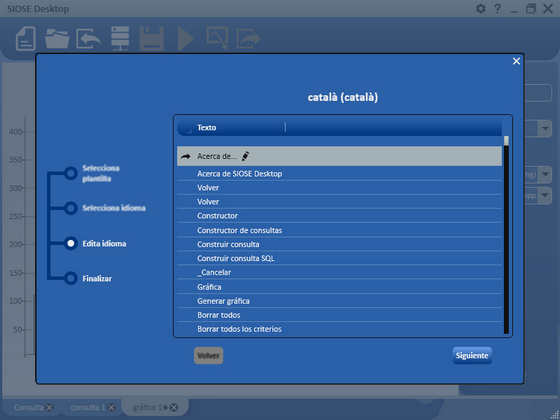Select the 'Constructor' row

click(339, 216)
